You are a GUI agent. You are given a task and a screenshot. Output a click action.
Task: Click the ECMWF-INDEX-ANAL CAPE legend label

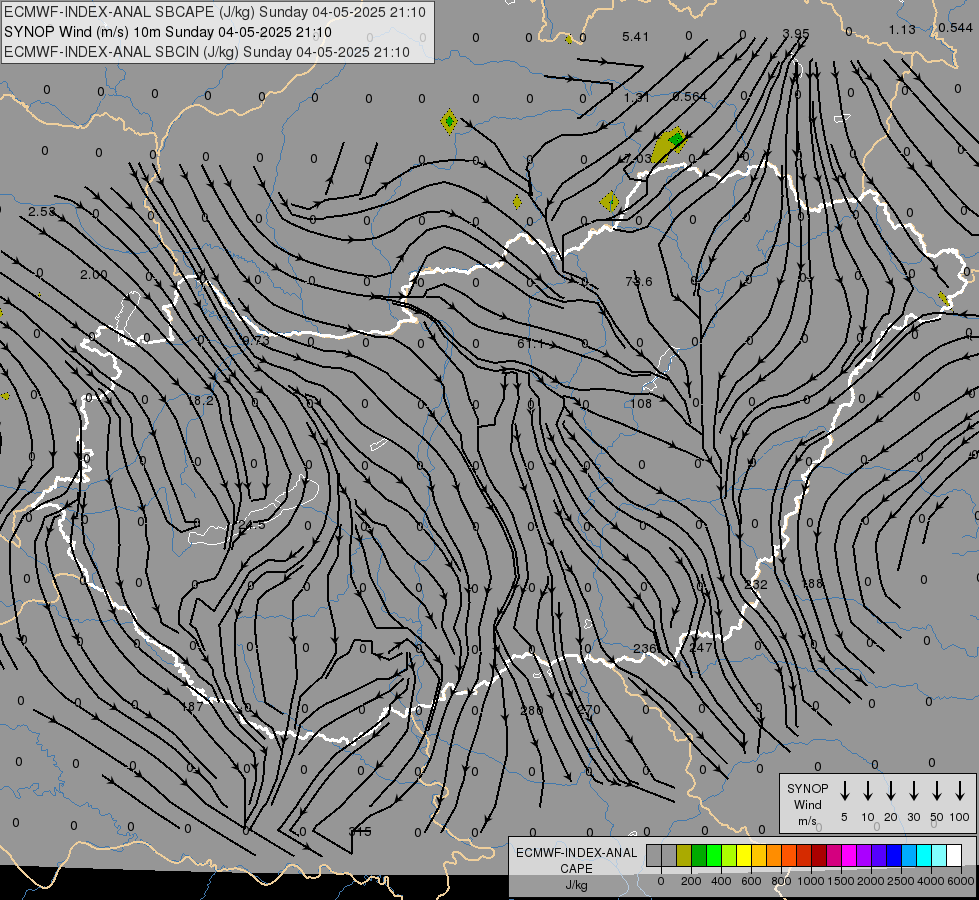coord(576,860)
